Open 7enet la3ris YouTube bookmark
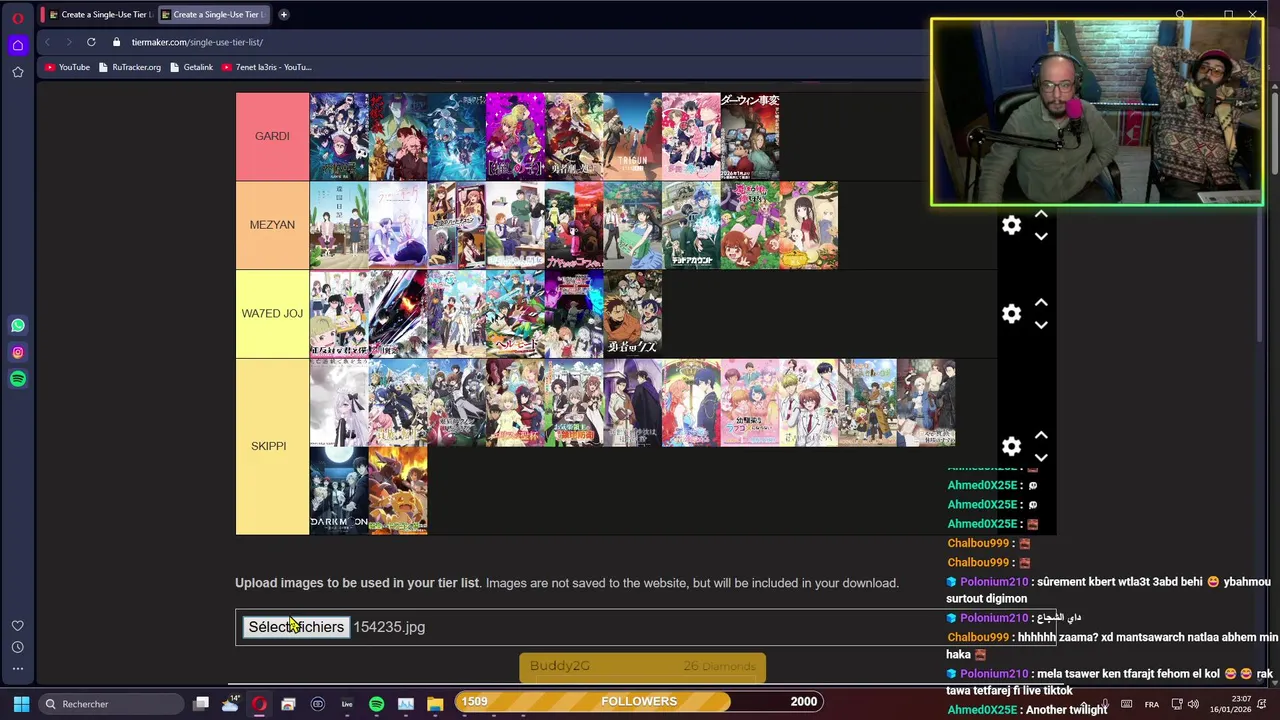Screen dimensions: 1280x720 point(267,67)
